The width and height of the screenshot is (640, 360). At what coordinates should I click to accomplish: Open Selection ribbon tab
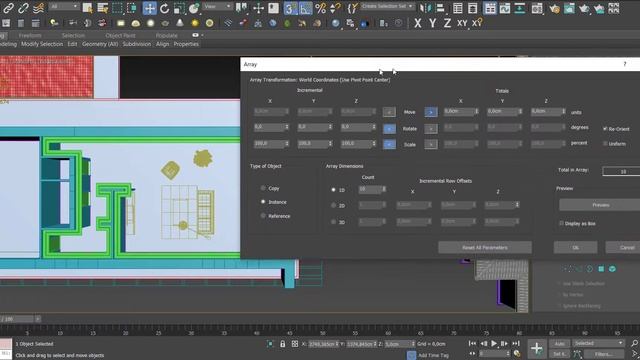tap(73, 36)
